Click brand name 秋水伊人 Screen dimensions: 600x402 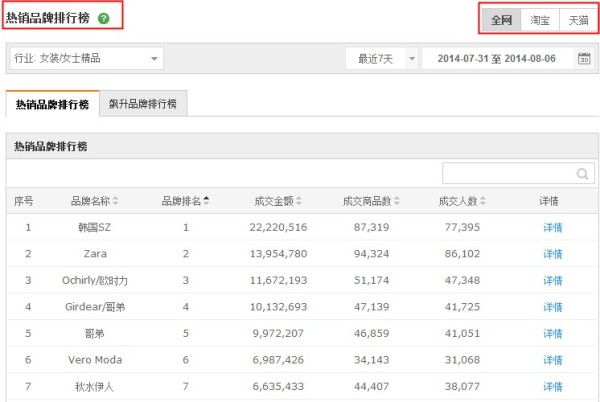(x=95, y=387)
